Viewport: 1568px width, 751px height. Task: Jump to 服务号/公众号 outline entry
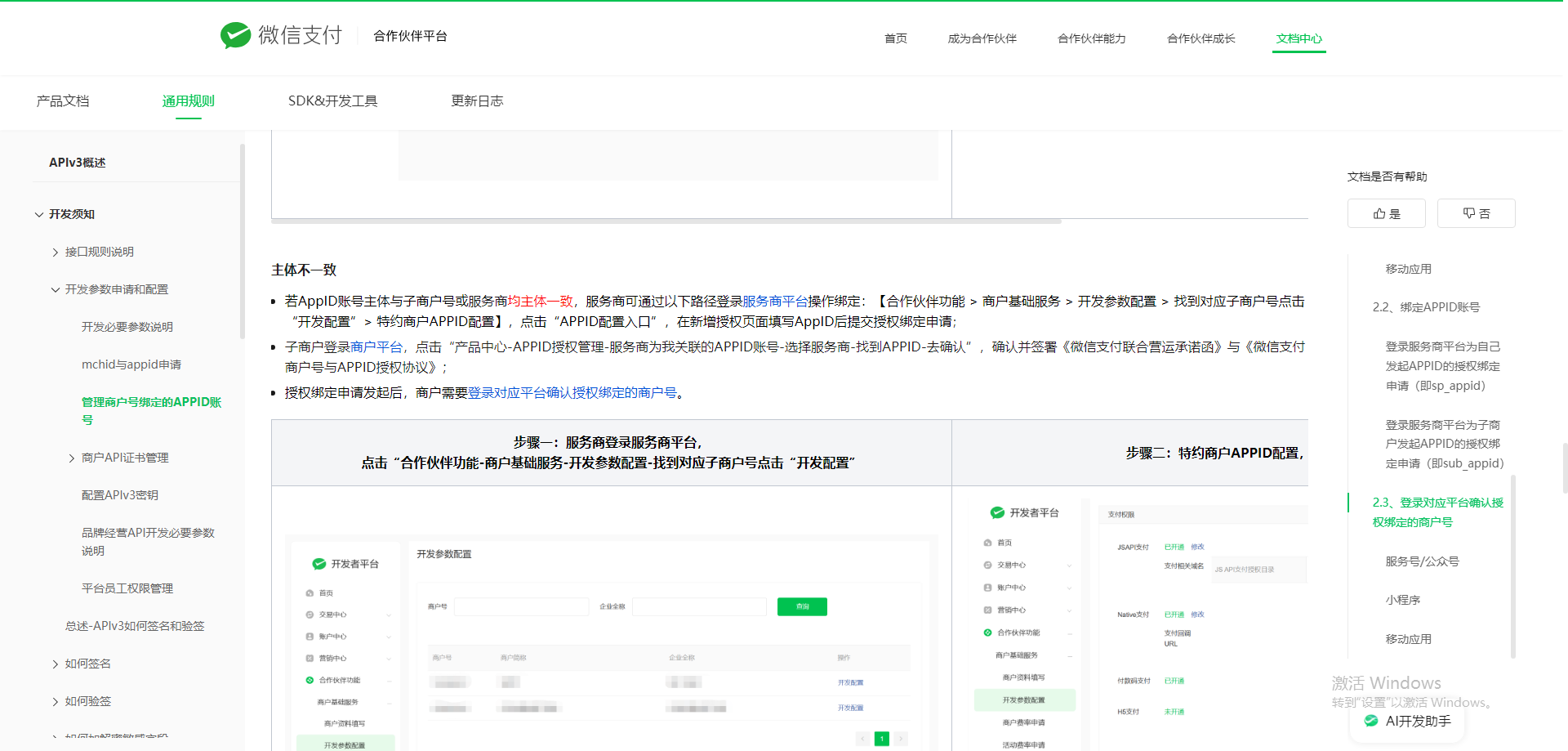click(x=1422, y=561)
